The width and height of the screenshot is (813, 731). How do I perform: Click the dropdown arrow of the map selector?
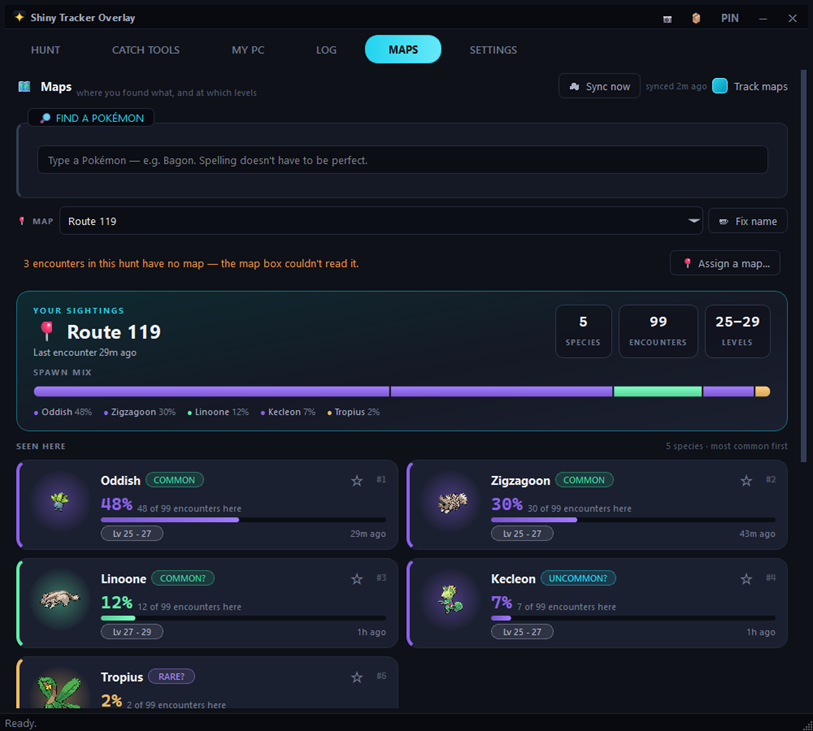pyautogui.click(x=693, y=221)
